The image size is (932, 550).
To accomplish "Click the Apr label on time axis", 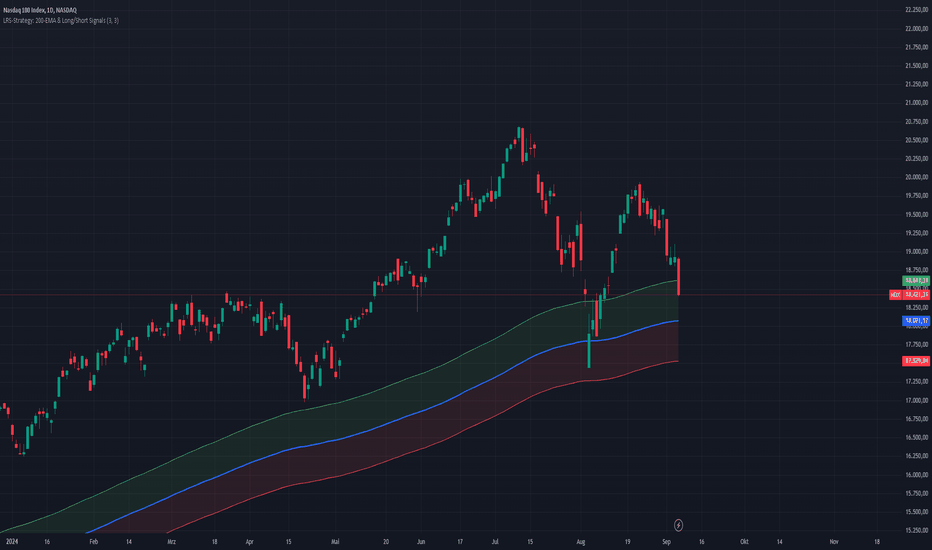I will coord(250,542).
